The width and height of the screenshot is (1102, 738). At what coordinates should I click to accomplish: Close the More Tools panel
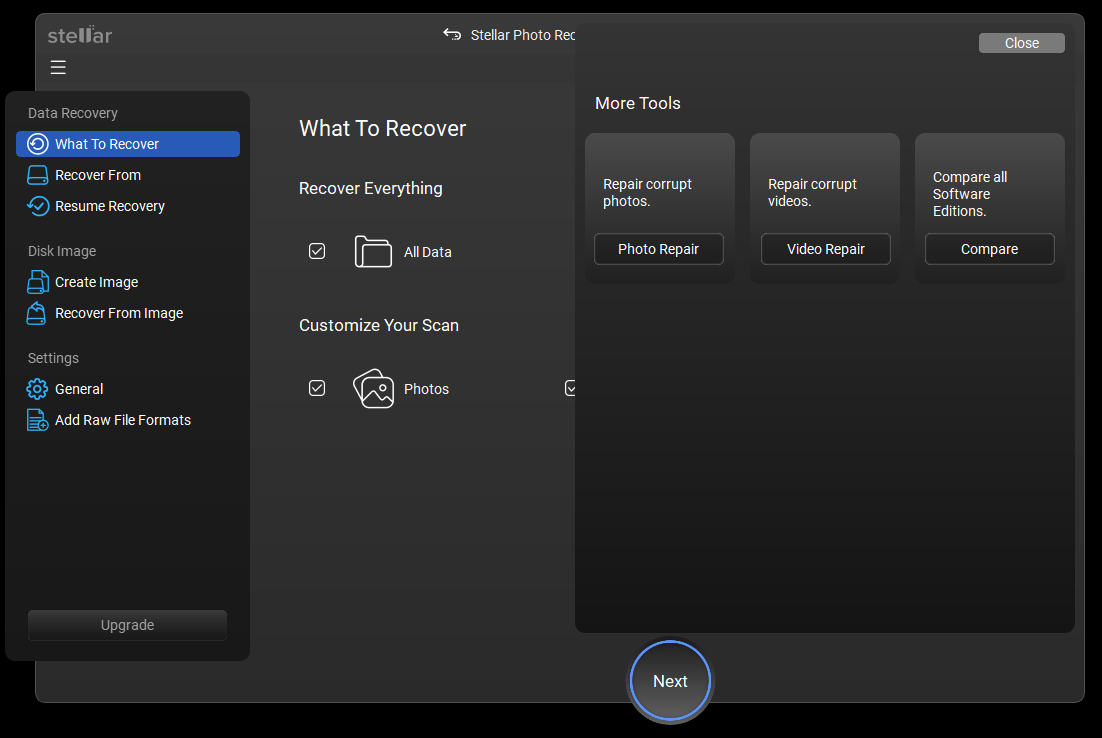pos(1021,43)
